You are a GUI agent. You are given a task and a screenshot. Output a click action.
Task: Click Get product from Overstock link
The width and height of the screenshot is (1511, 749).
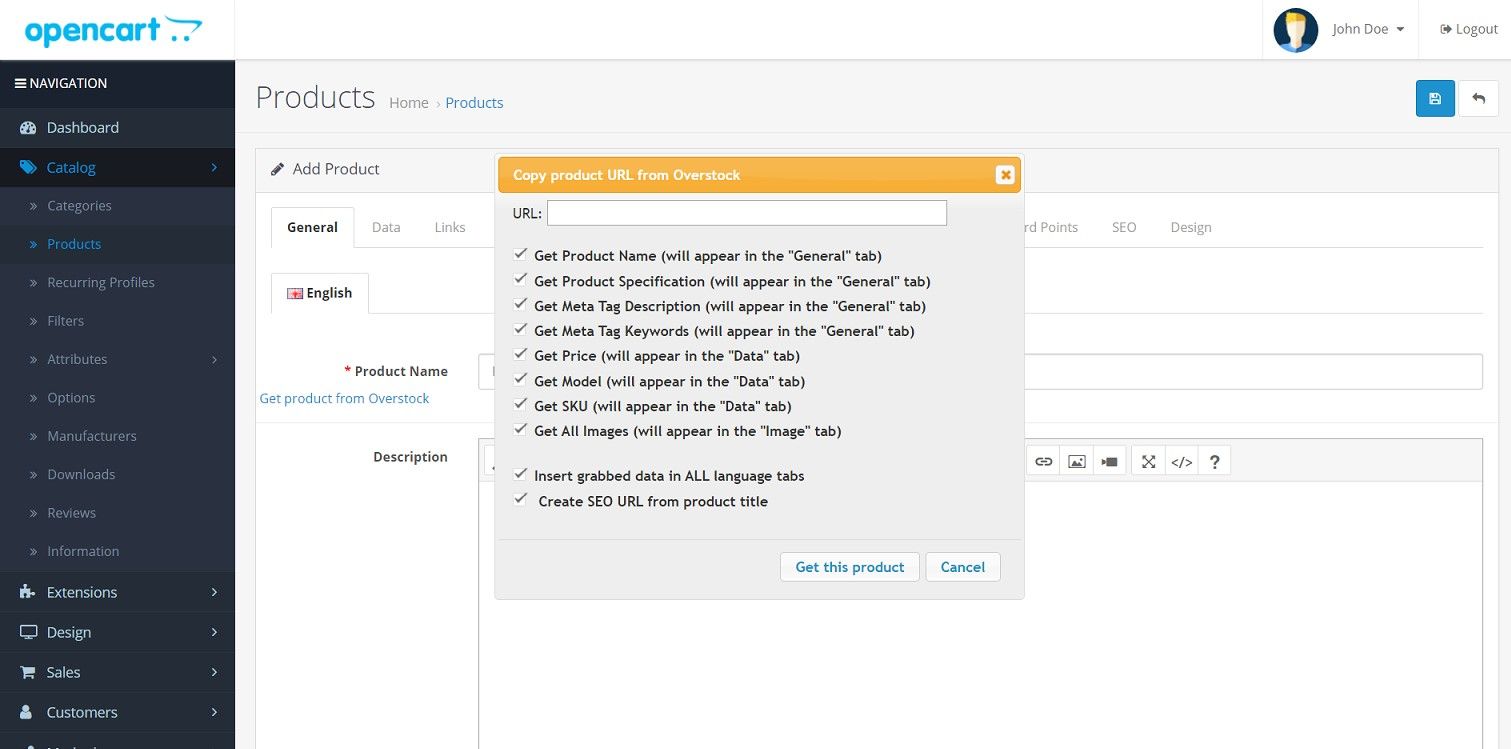pyautogui.click(x=344, y=398)
